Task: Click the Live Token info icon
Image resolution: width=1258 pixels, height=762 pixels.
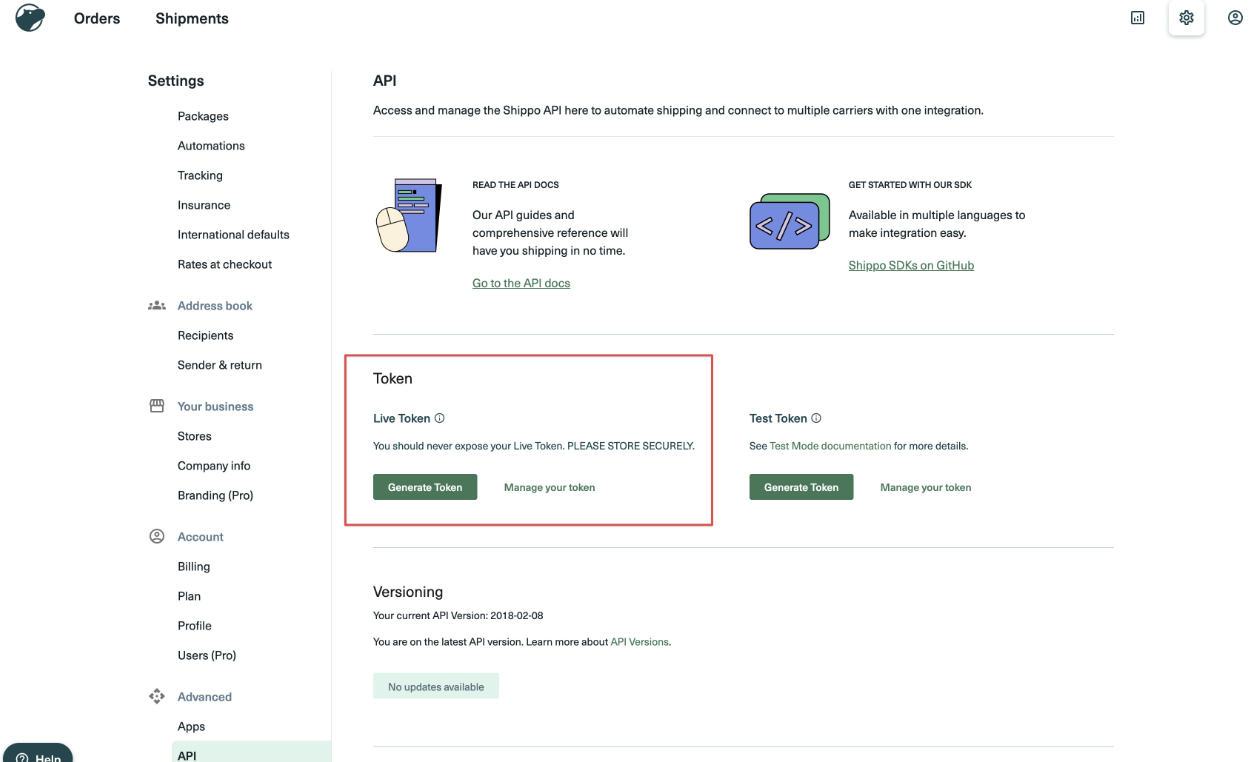Action: [439, 419]
